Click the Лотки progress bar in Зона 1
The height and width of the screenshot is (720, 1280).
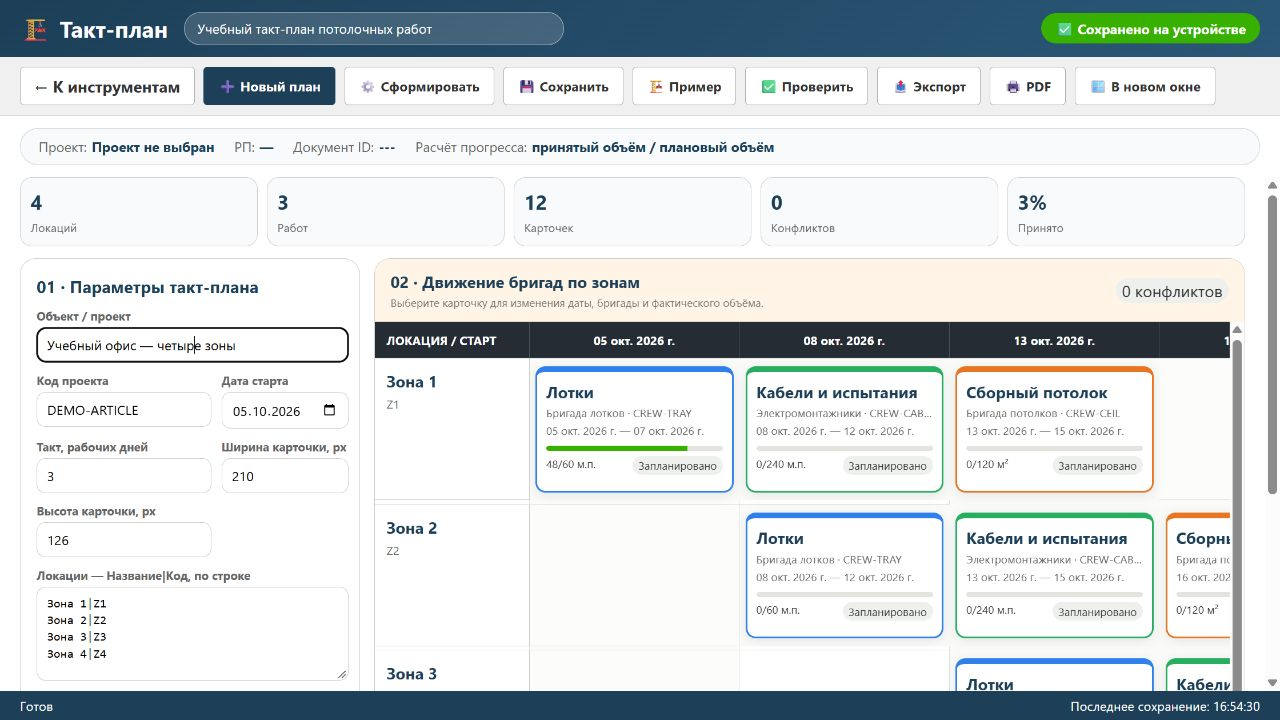click(635, 448)
